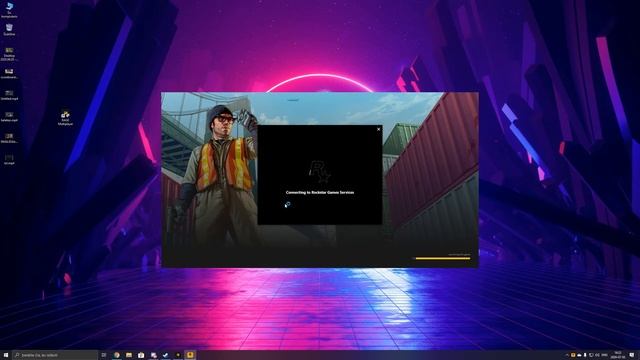This screenshot has width=640, height=360.
Task: Click the taskbar search box
Action: click(55, 355)
